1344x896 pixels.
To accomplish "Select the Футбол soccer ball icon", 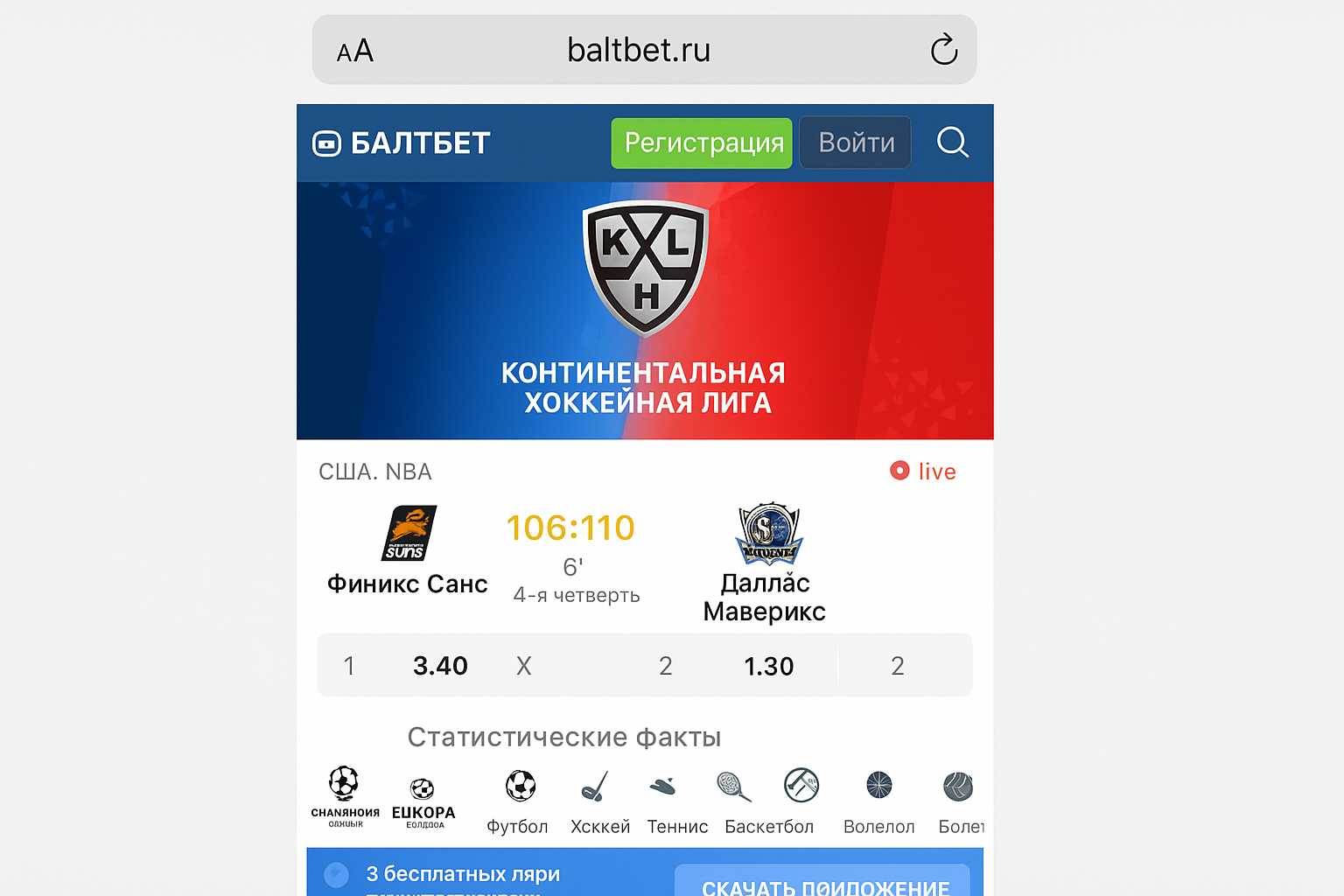I will pyautogui.click(x=521, y=786).
